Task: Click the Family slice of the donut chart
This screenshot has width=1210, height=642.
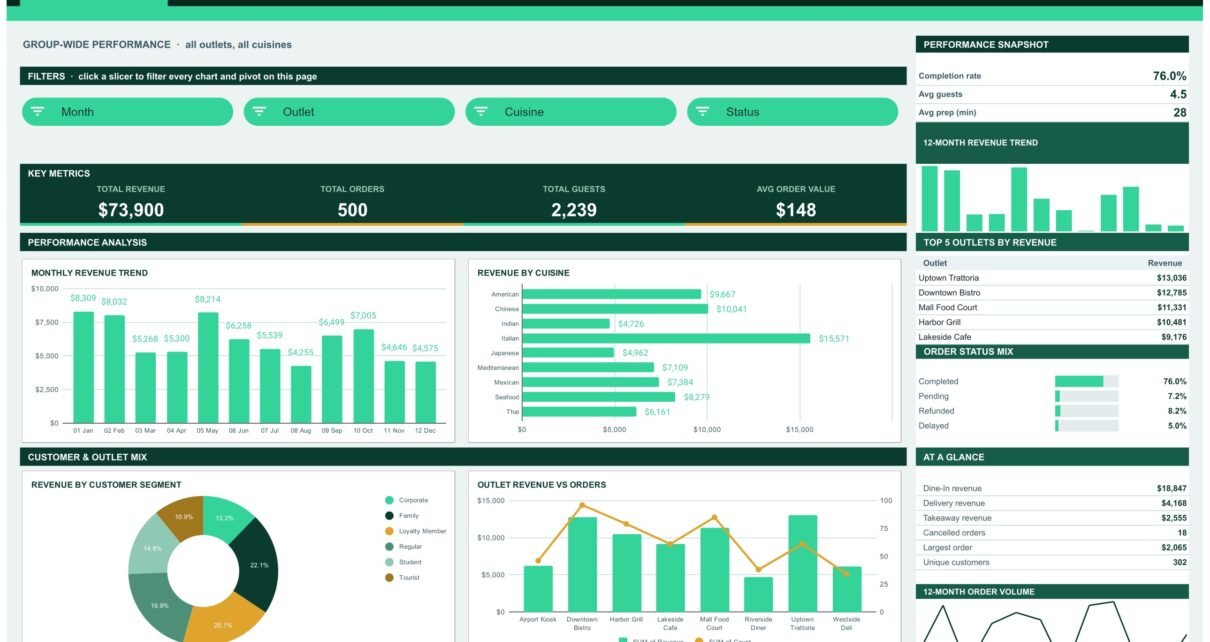Action: coord(256,566)
